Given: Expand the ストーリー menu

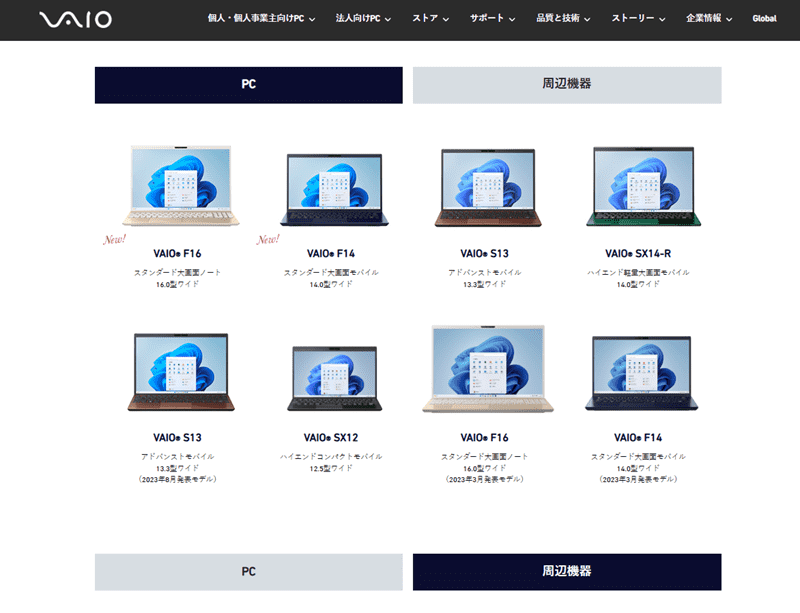Looking at the screenshot, I should 638,18.
